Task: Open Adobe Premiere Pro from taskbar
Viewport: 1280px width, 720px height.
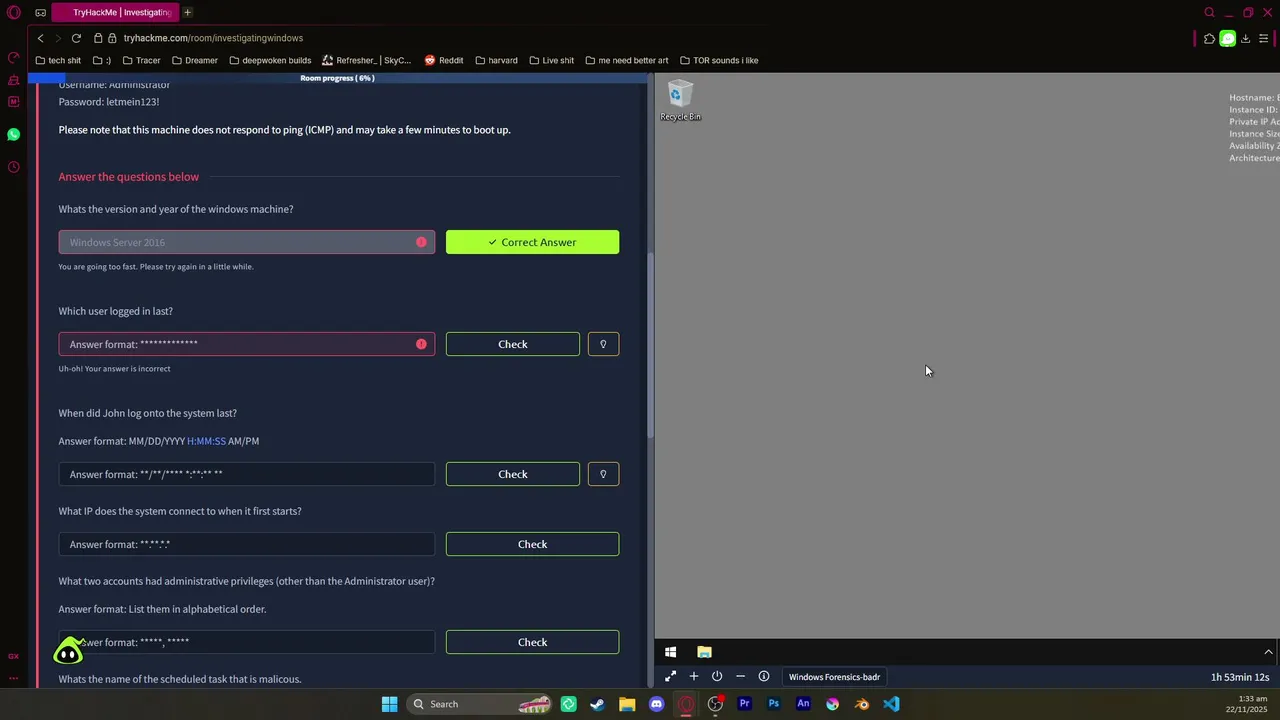Action: click(x=744, y=704)
